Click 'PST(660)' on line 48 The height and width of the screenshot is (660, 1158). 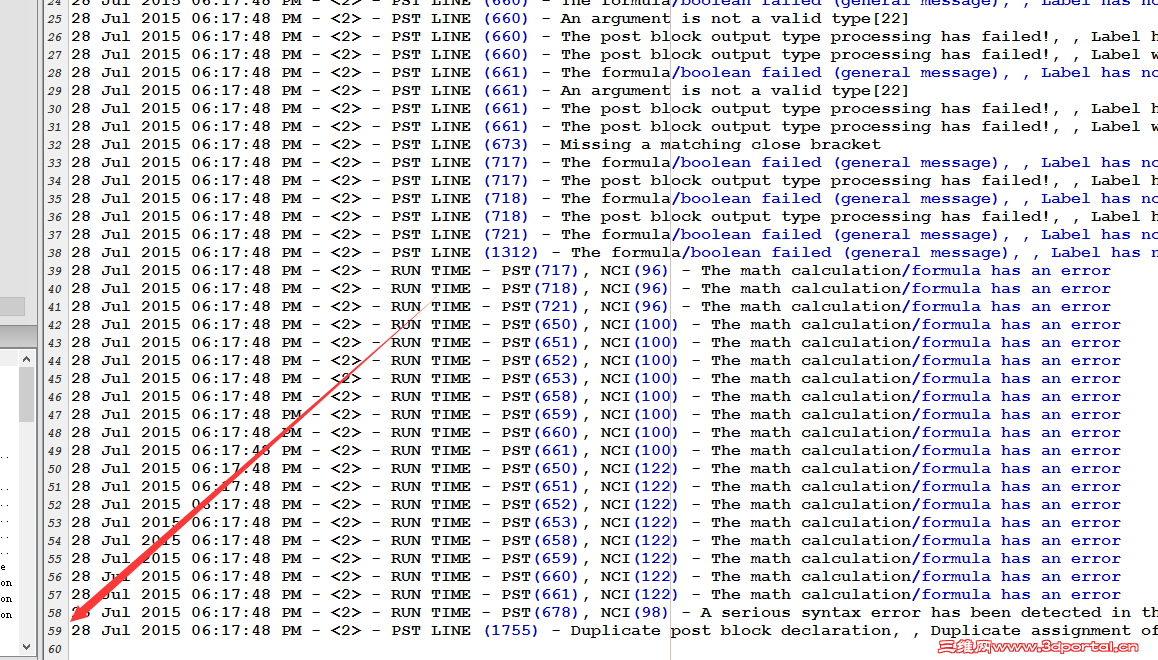[541, 433]
